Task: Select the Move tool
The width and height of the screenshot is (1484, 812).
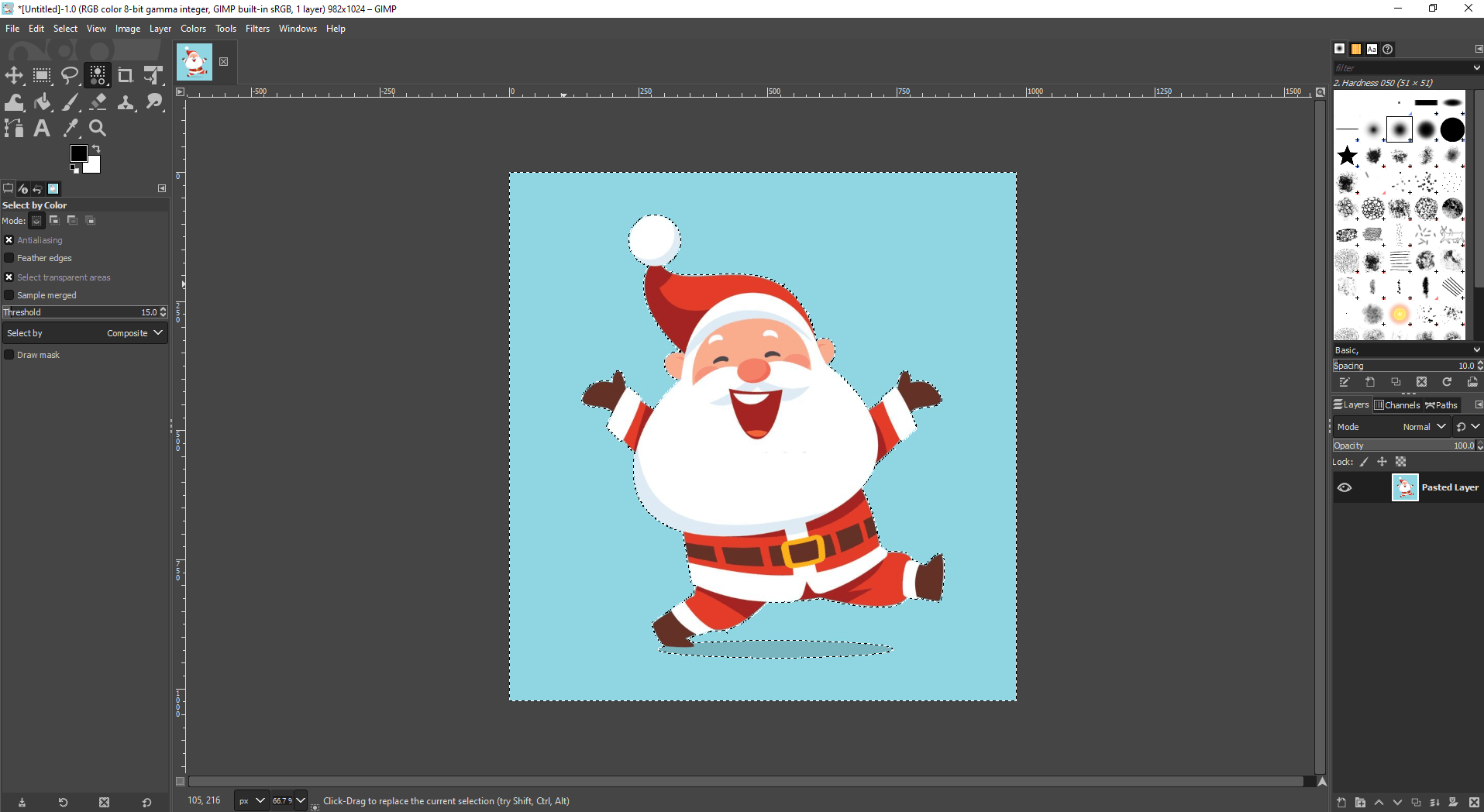Action: coord(14,75)
